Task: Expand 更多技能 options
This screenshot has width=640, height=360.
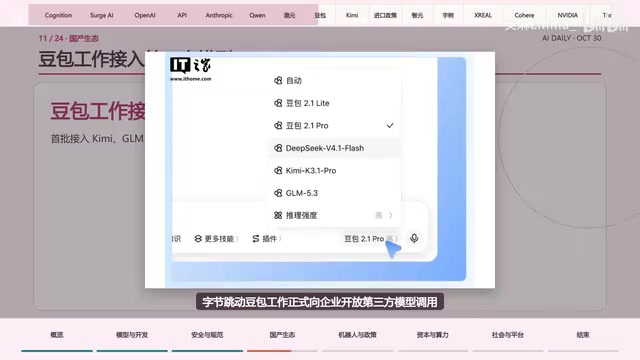Action: (216, 238)
